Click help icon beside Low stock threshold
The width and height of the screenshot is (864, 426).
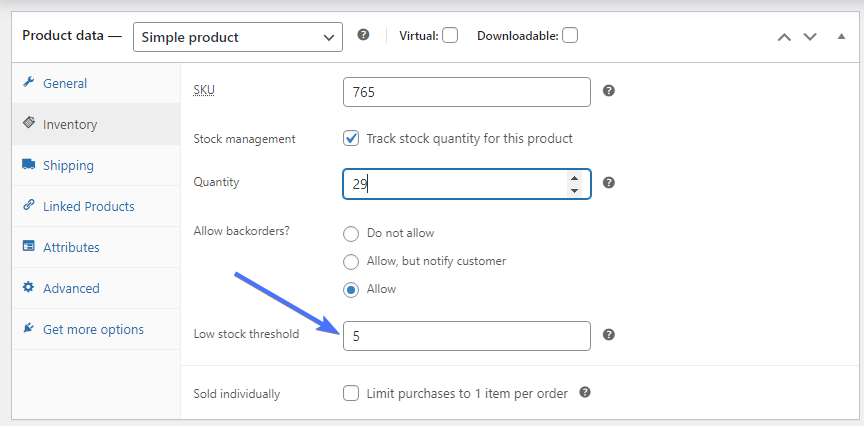[609, 335]
